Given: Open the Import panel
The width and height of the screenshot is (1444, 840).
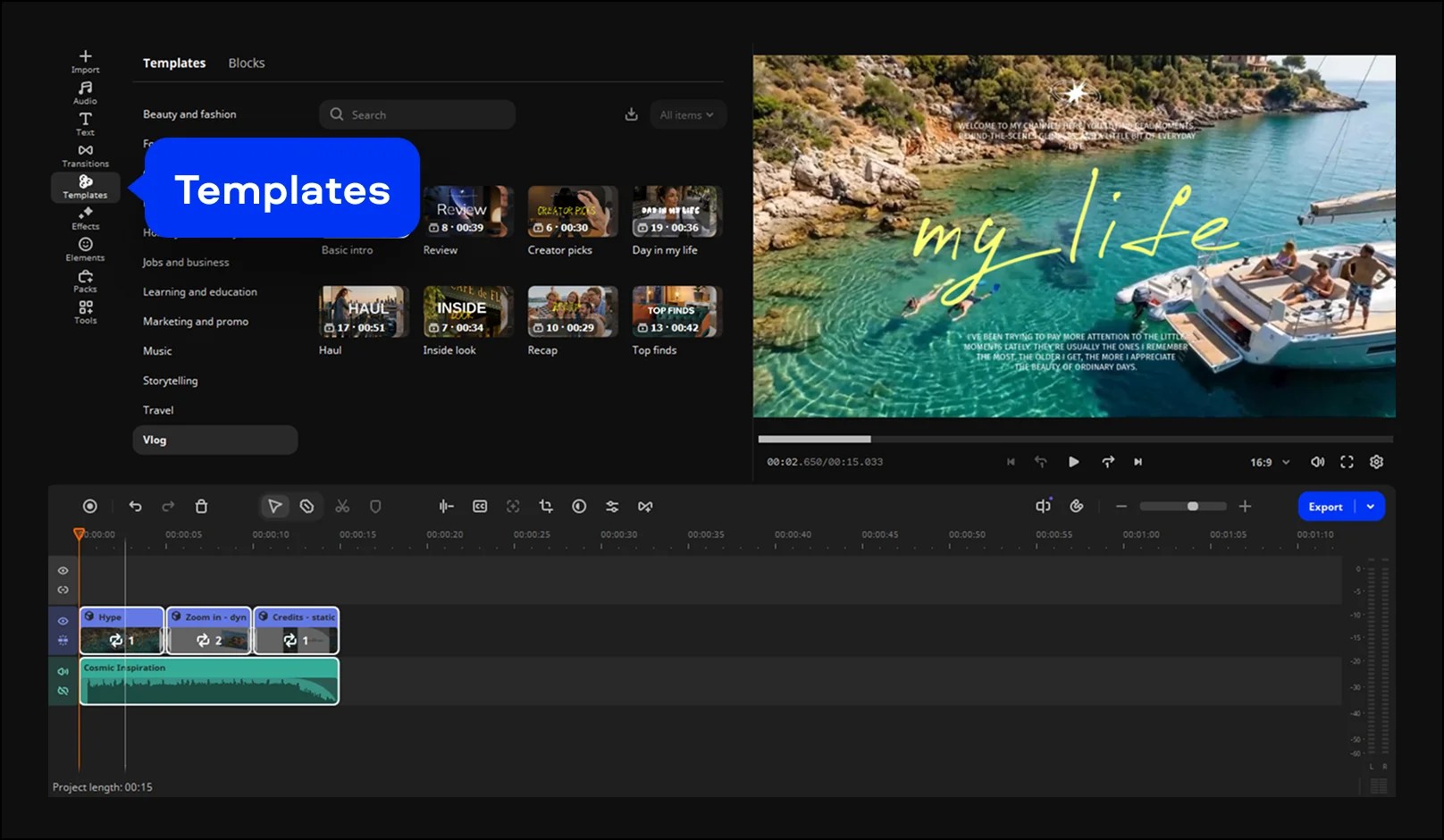Looking at the screenshot, I should pos(85,62).
